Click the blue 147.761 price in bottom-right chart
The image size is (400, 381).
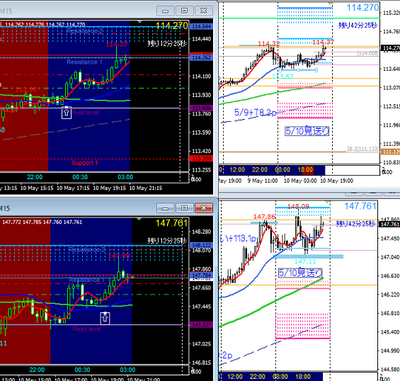[360, 206]
